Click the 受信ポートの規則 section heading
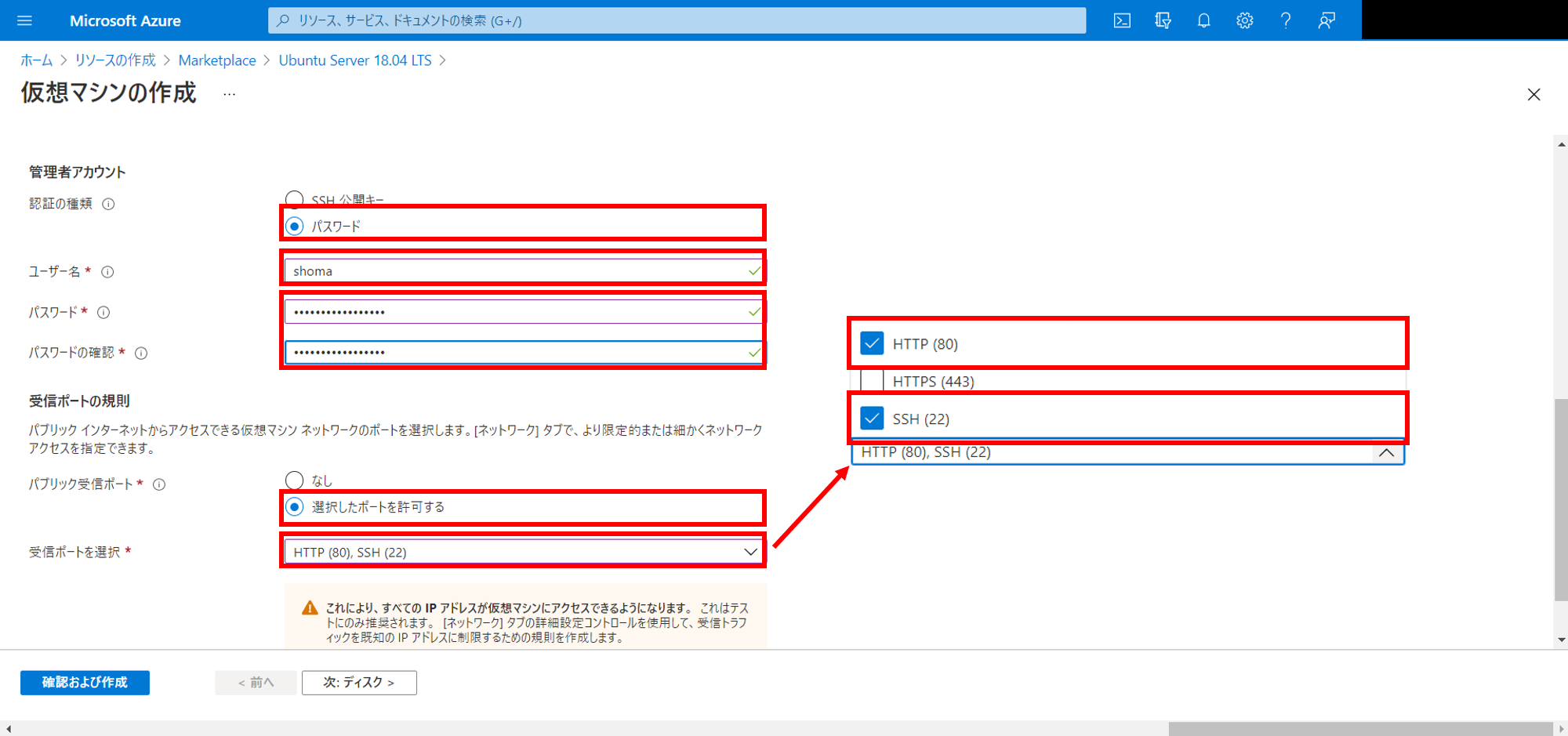Viewport: 1568px width, 736px height. click(x=79, y=401)
